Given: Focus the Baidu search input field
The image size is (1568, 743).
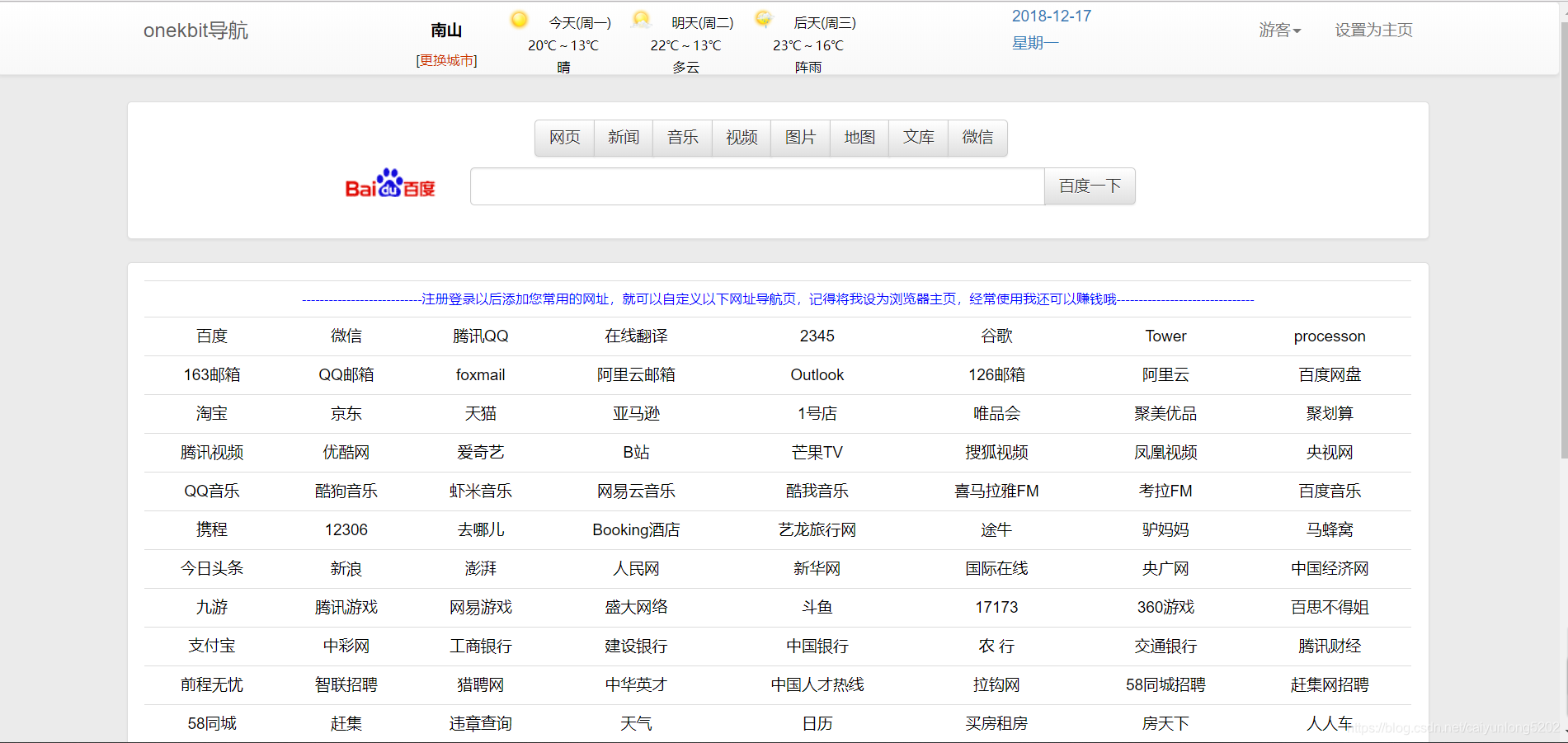Looking at the screenshot, I should tap(757, 186).
